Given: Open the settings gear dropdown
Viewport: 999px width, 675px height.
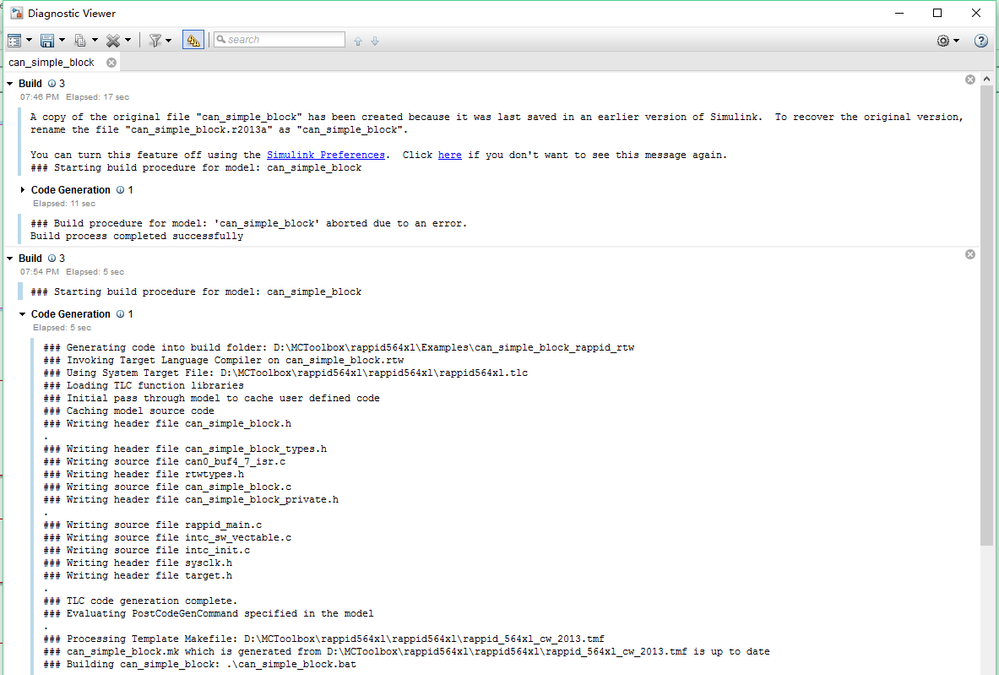Looking at the screenshot, I should (948, 41).
